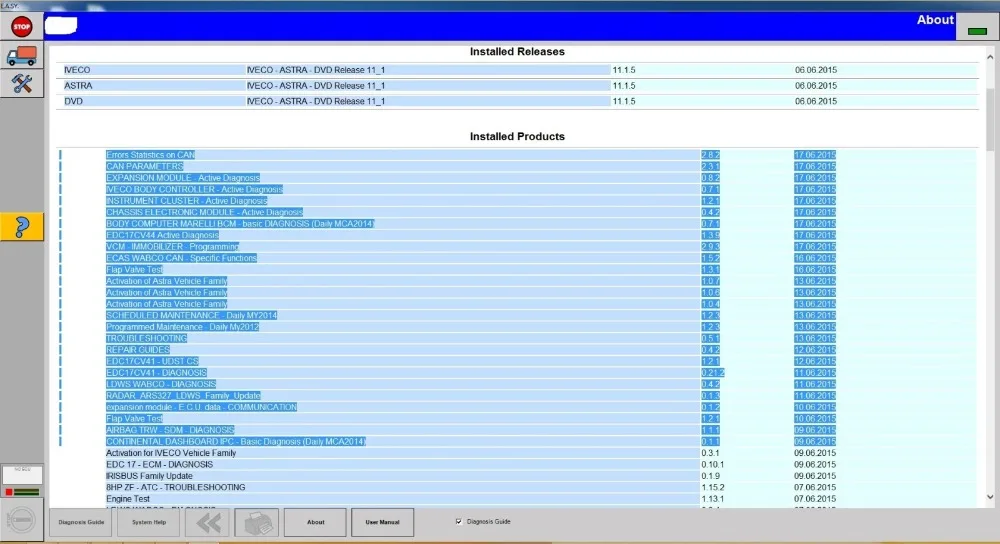
Task: Select the ASTRA release row
Action: click(517, 85)
